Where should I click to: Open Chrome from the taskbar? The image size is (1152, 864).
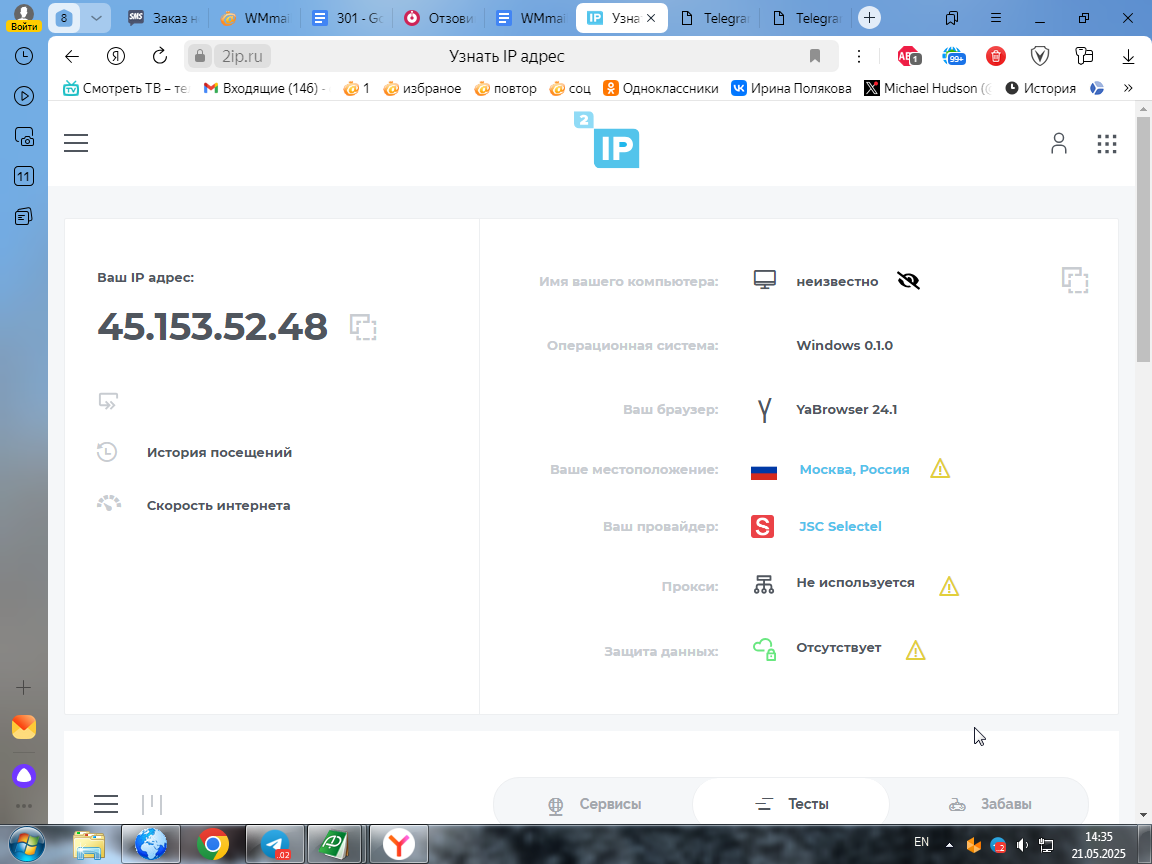(x=213, y=845)
